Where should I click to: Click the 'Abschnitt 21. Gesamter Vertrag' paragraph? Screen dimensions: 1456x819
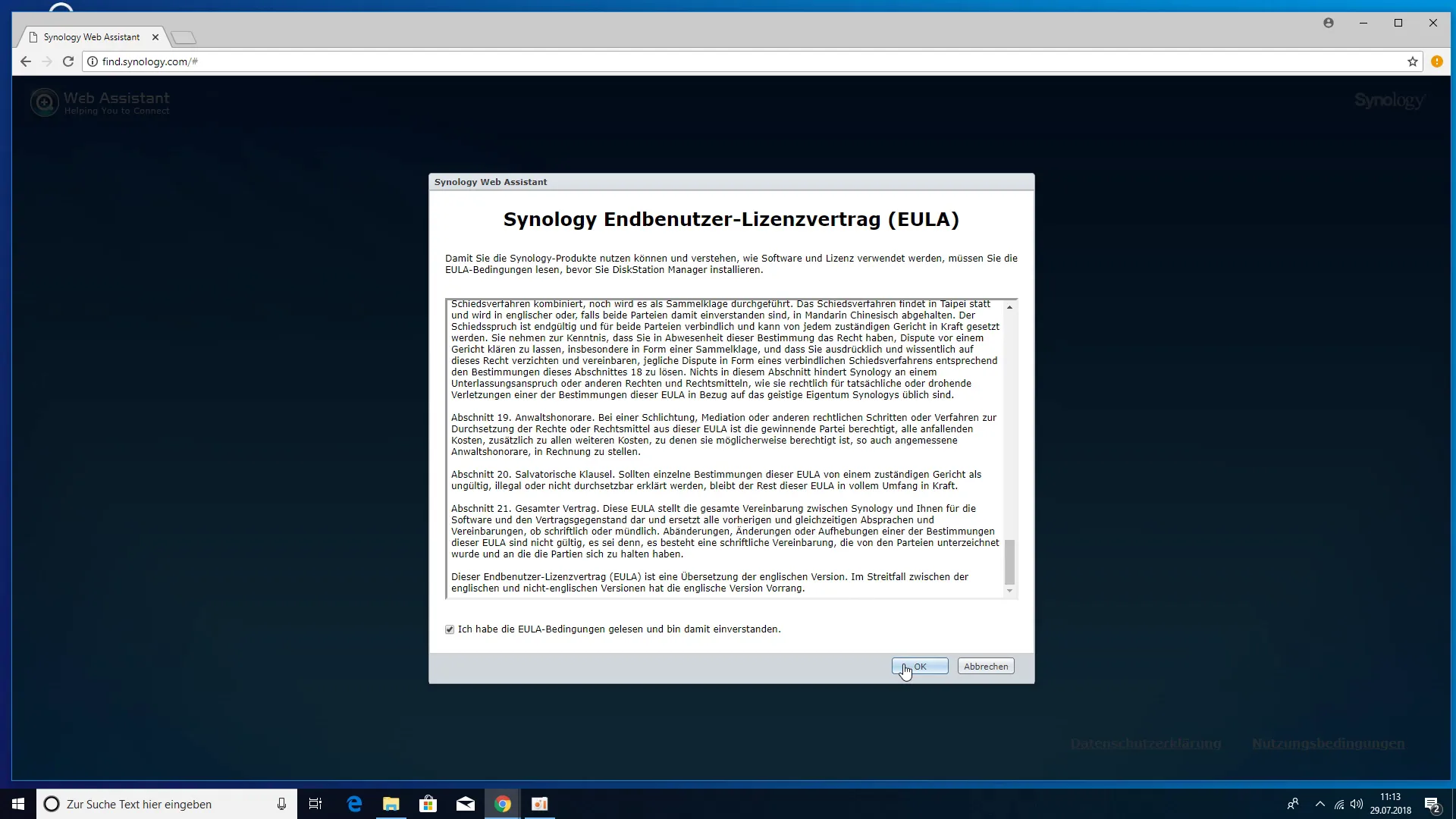(x=725, y=532)
